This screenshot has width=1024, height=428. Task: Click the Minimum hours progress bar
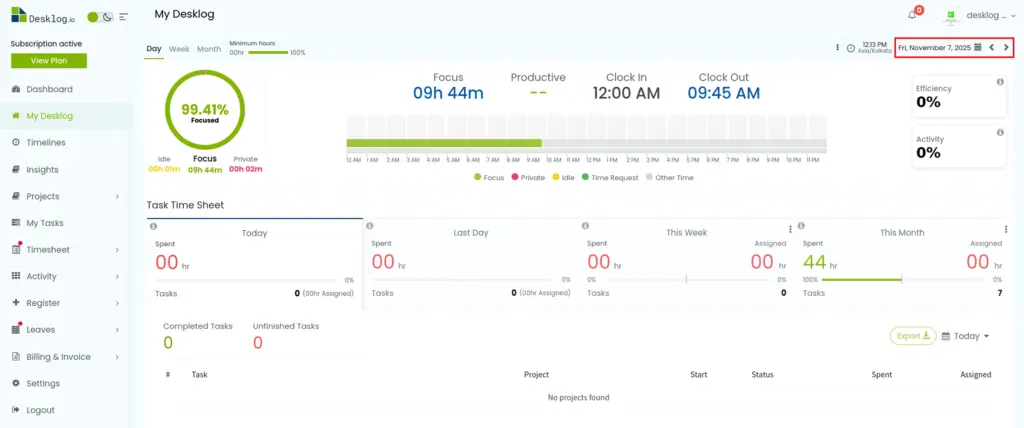267,52
